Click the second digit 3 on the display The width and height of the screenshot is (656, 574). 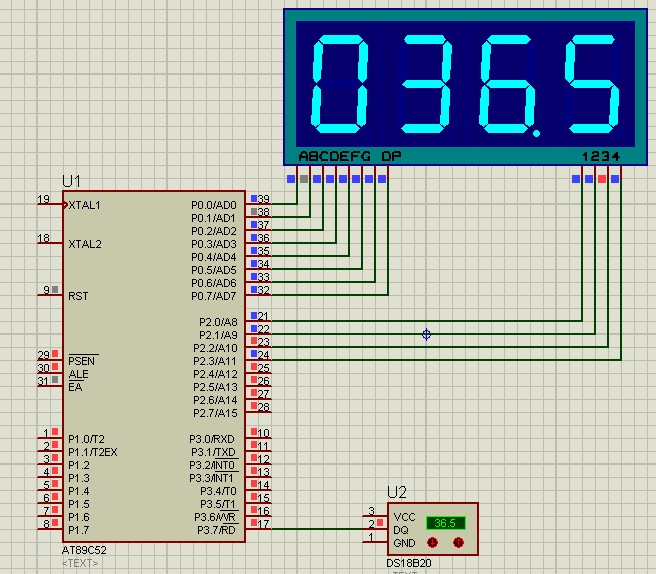pyautogui.click(x=426, y=84)
